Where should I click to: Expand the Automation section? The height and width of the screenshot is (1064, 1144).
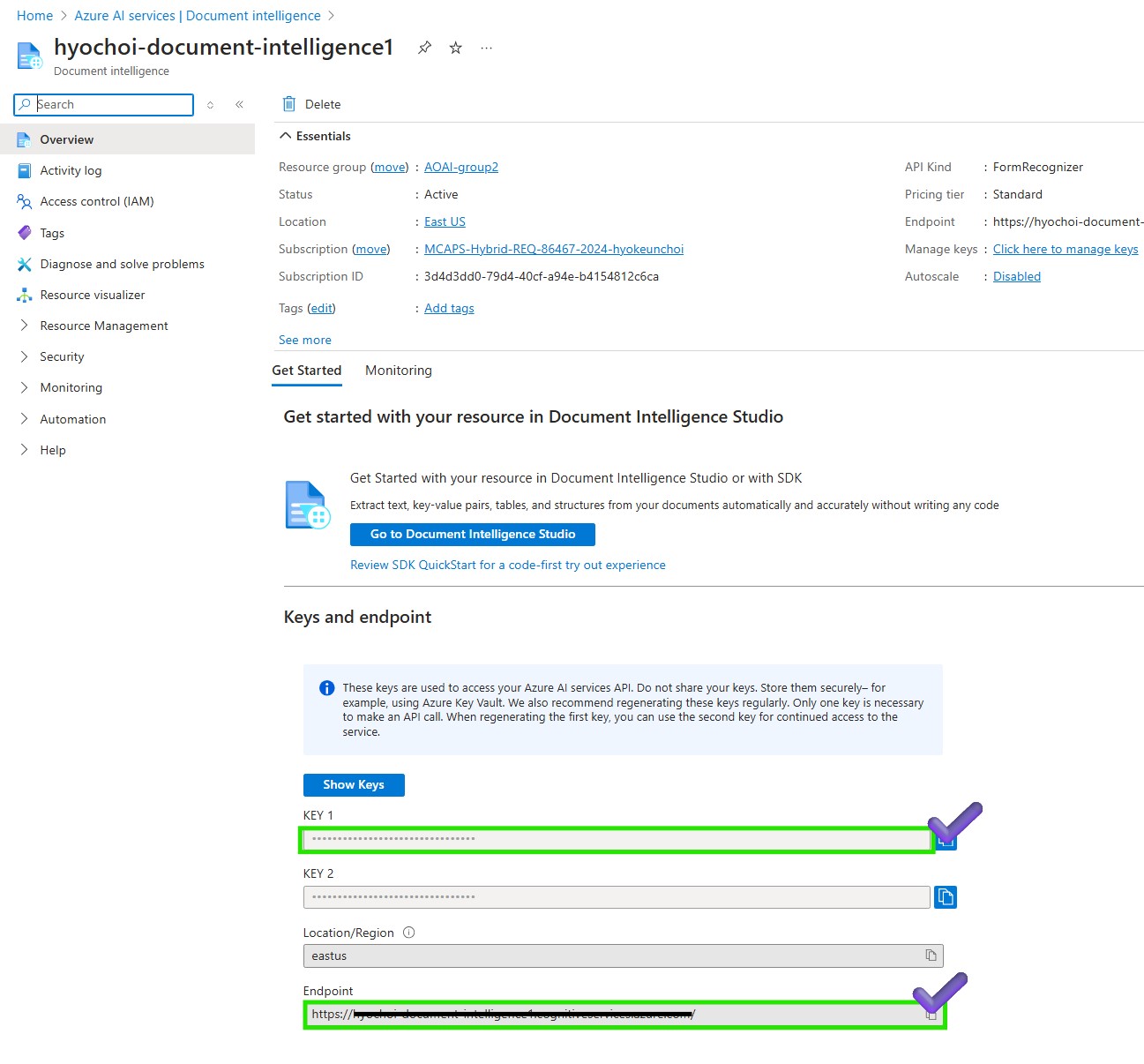pyautogui.click(x=24, y=419)
